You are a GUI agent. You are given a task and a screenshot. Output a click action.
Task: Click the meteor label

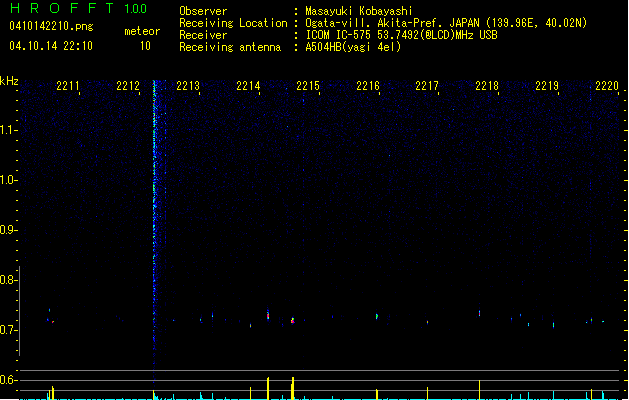tap(142, 31)
